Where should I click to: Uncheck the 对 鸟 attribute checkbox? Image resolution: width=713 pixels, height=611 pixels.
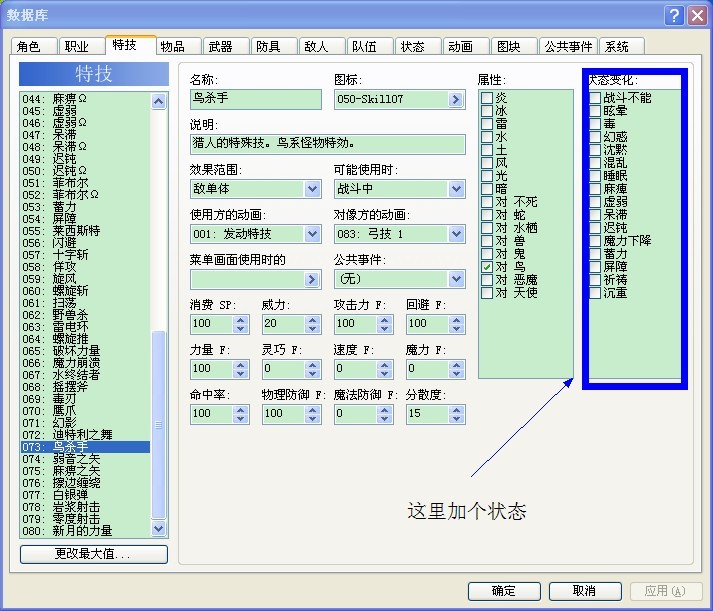click(x=487, y=267)
